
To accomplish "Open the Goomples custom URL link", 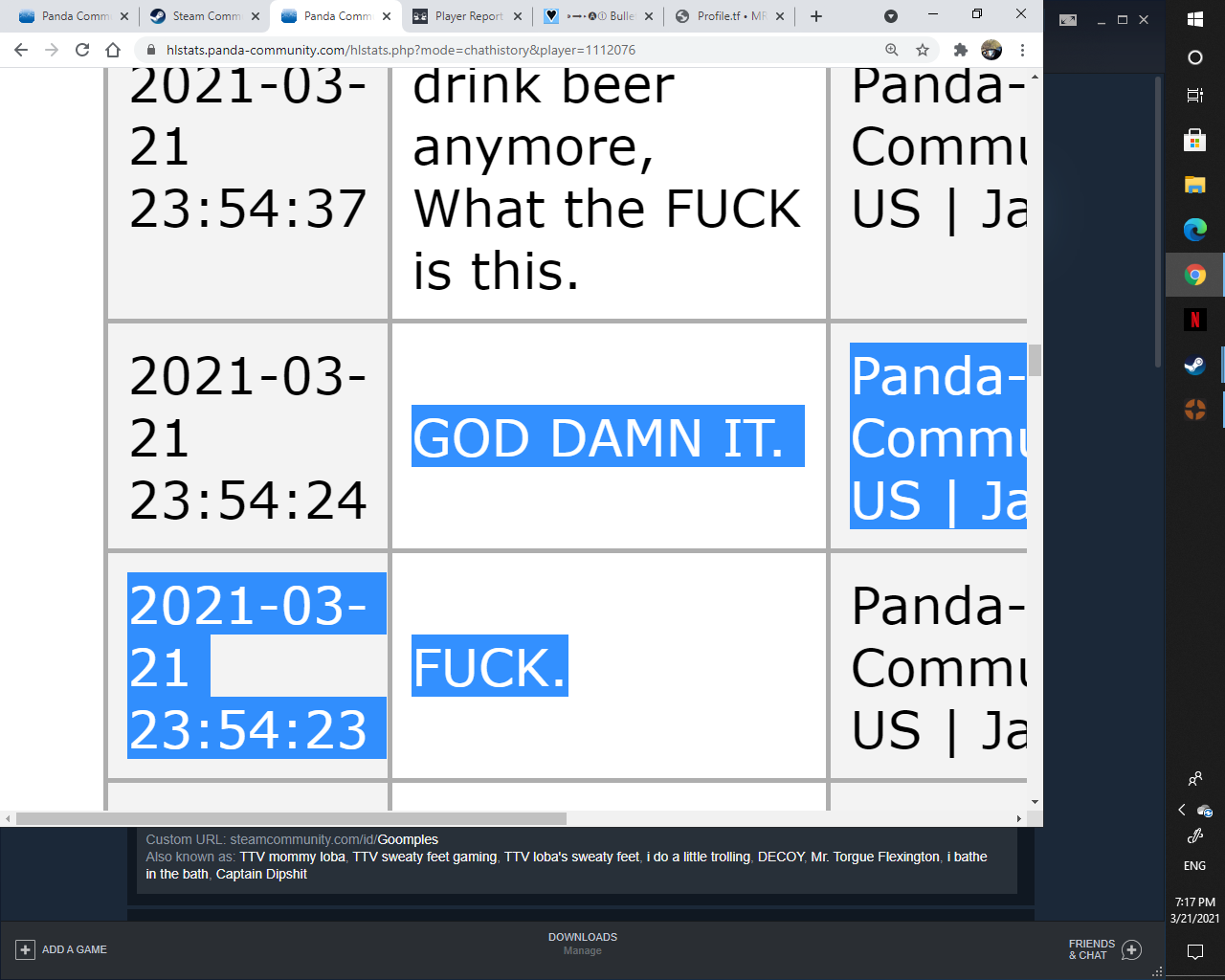I will pyautogui.click(x=407, y=839).
